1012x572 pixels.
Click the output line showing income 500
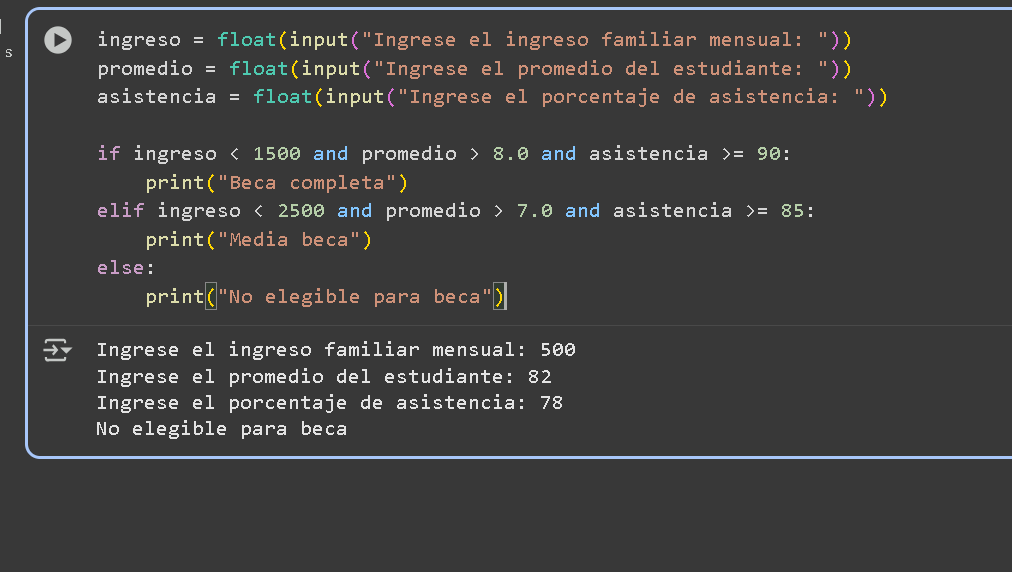pyautogui.click(x=335, y=350)
